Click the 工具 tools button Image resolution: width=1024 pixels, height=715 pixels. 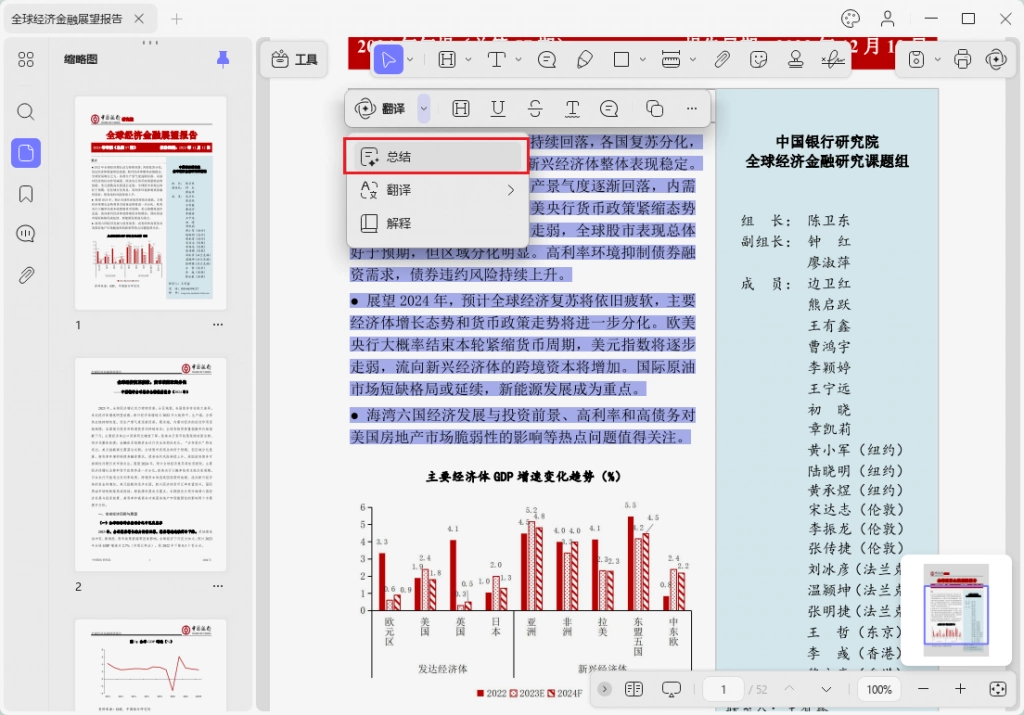(x=295, y=59)
